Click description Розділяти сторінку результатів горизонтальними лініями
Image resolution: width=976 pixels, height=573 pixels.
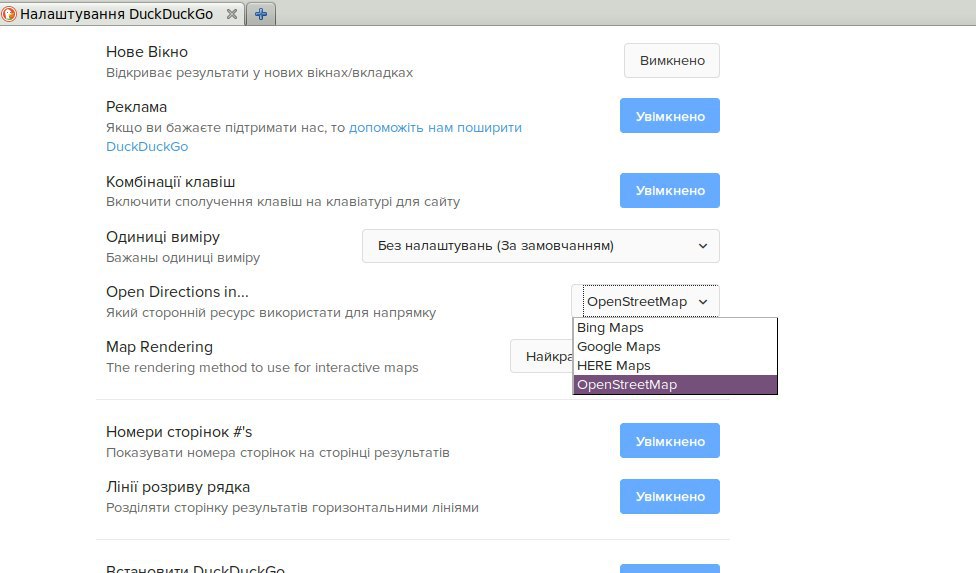pos(293,508)
